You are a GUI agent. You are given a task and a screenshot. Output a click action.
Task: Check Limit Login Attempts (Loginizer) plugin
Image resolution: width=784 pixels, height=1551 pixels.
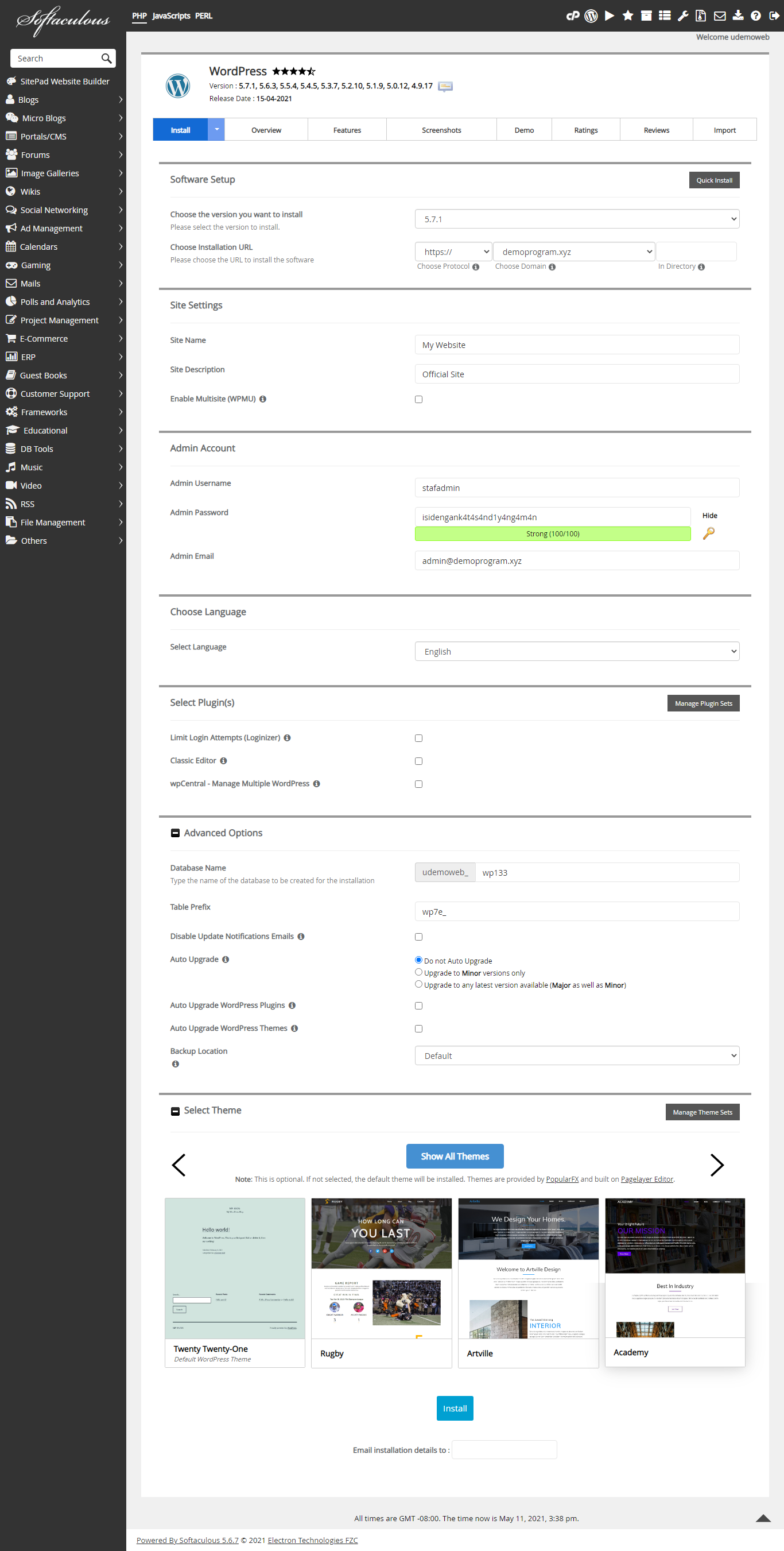(419, 738)
